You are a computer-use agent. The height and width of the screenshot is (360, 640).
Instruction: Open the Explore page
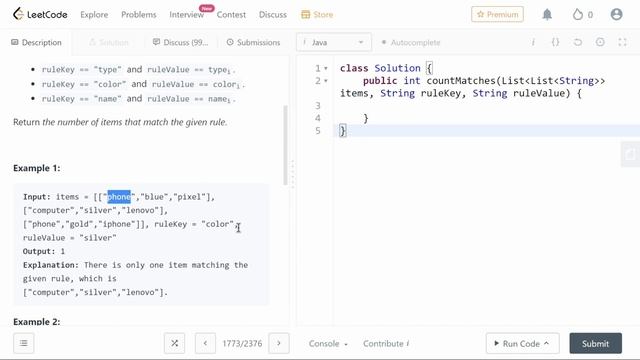[x=94, y=15]
